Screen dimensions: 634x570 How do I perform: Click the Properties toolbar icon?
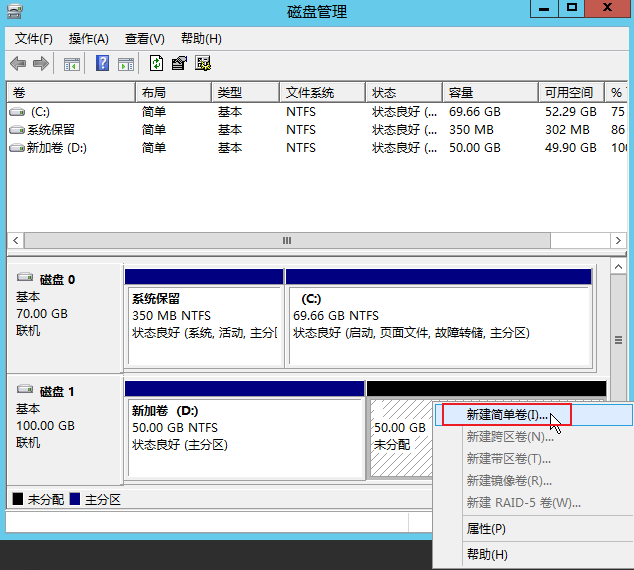[x=179, y=64]
